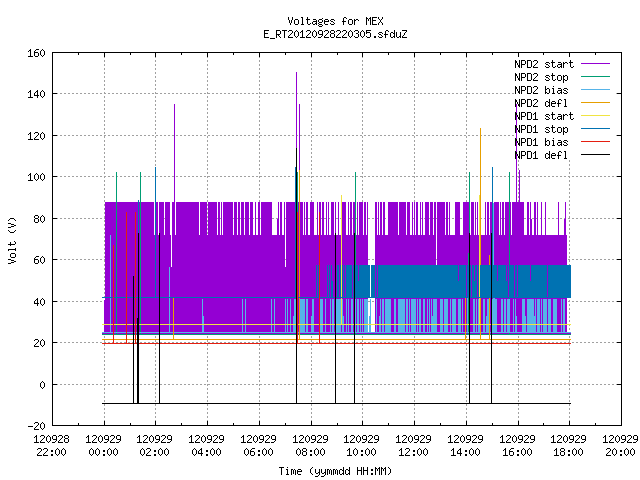Image resolution: width=640 pixels, height=480 pixels.
Task: Click the y-axis tick label 80
Action: pyautogui.click(x=39, y=219)
